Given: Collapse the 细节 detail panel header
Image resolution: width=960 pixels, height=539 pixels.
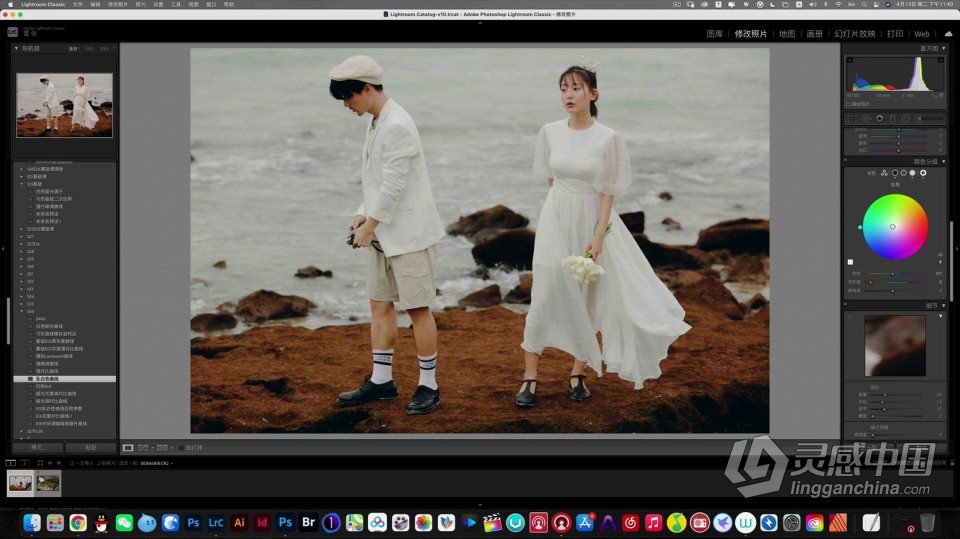Looking at the screenshot, I should click(x=943, y=305).
